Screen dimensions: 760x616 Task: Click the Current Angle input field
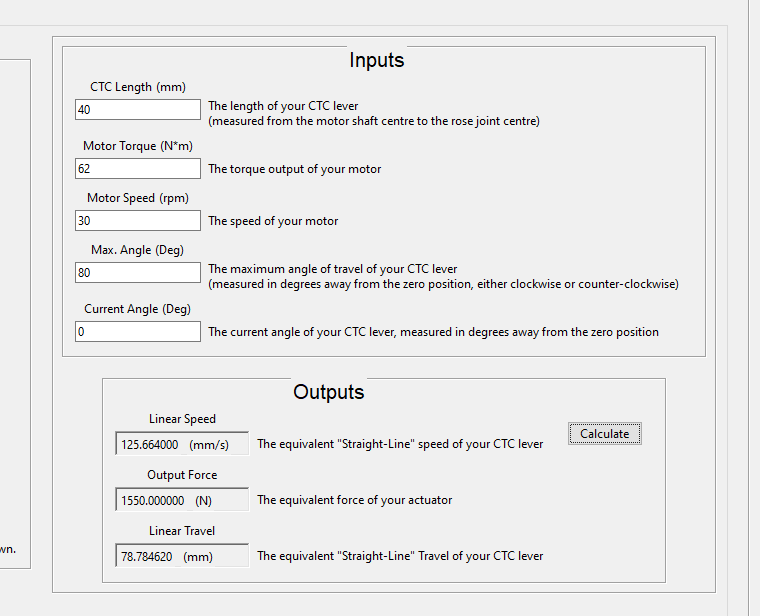(x=138, y=332)
